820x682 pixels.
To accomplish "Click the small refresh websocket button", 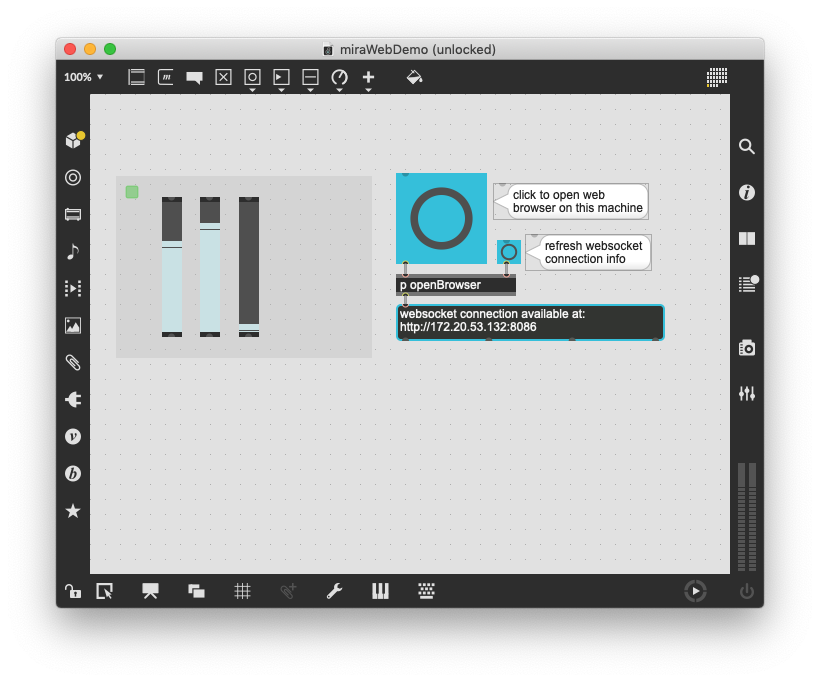I will pyautogui.click(x=509, y=251).
